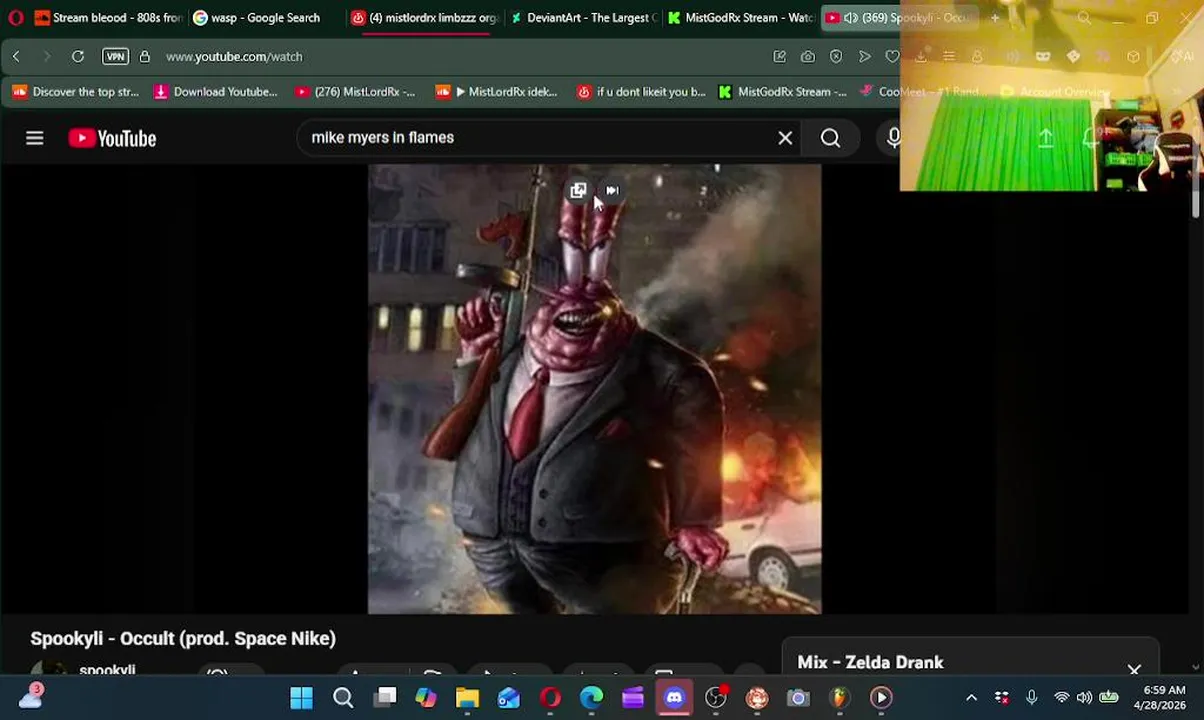Click the padlock site info icon
This screenshot has height=720, width=1204.
[x=145, y=57]
